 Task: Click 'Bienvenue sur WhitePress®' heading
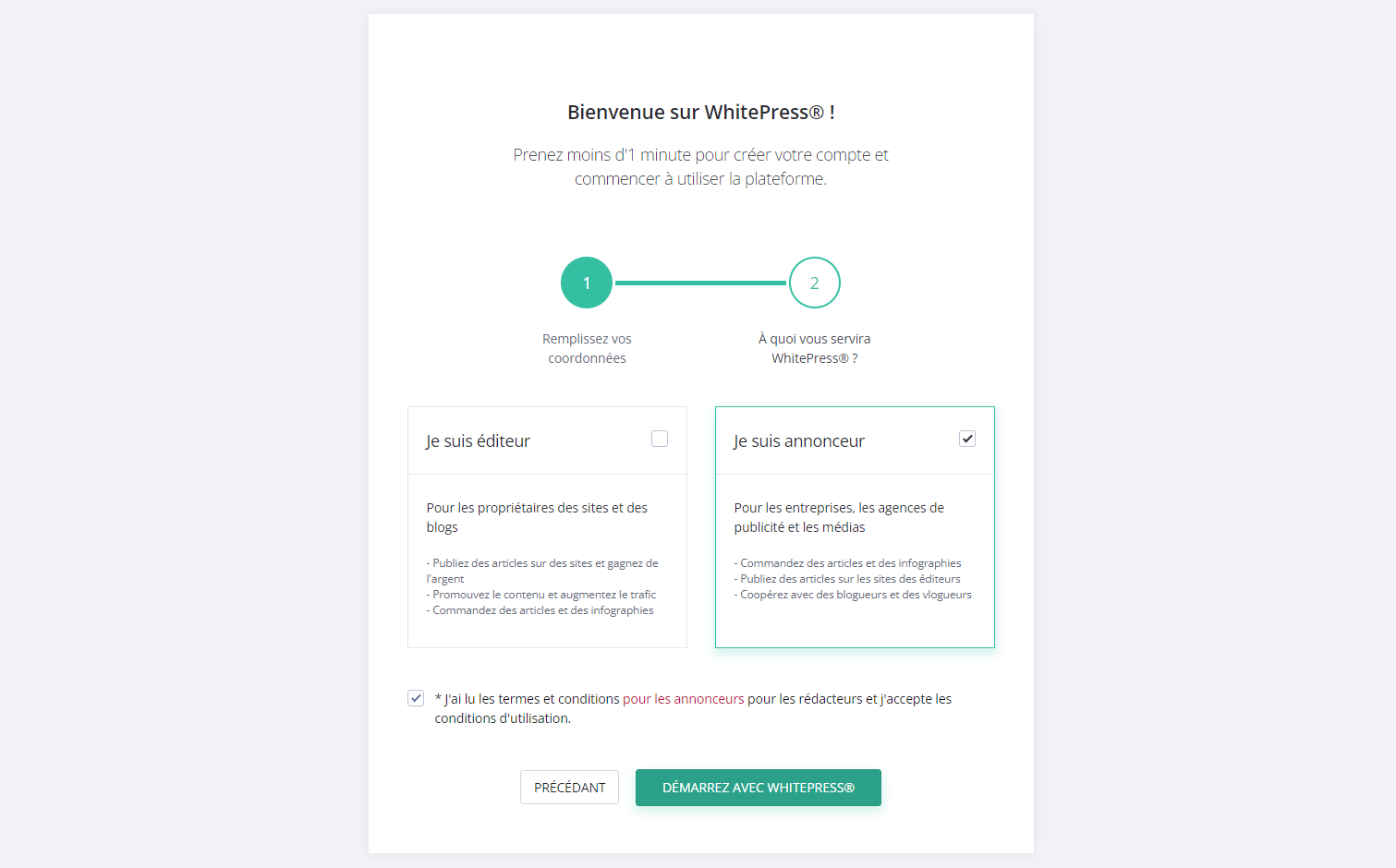tap(701, 113)
